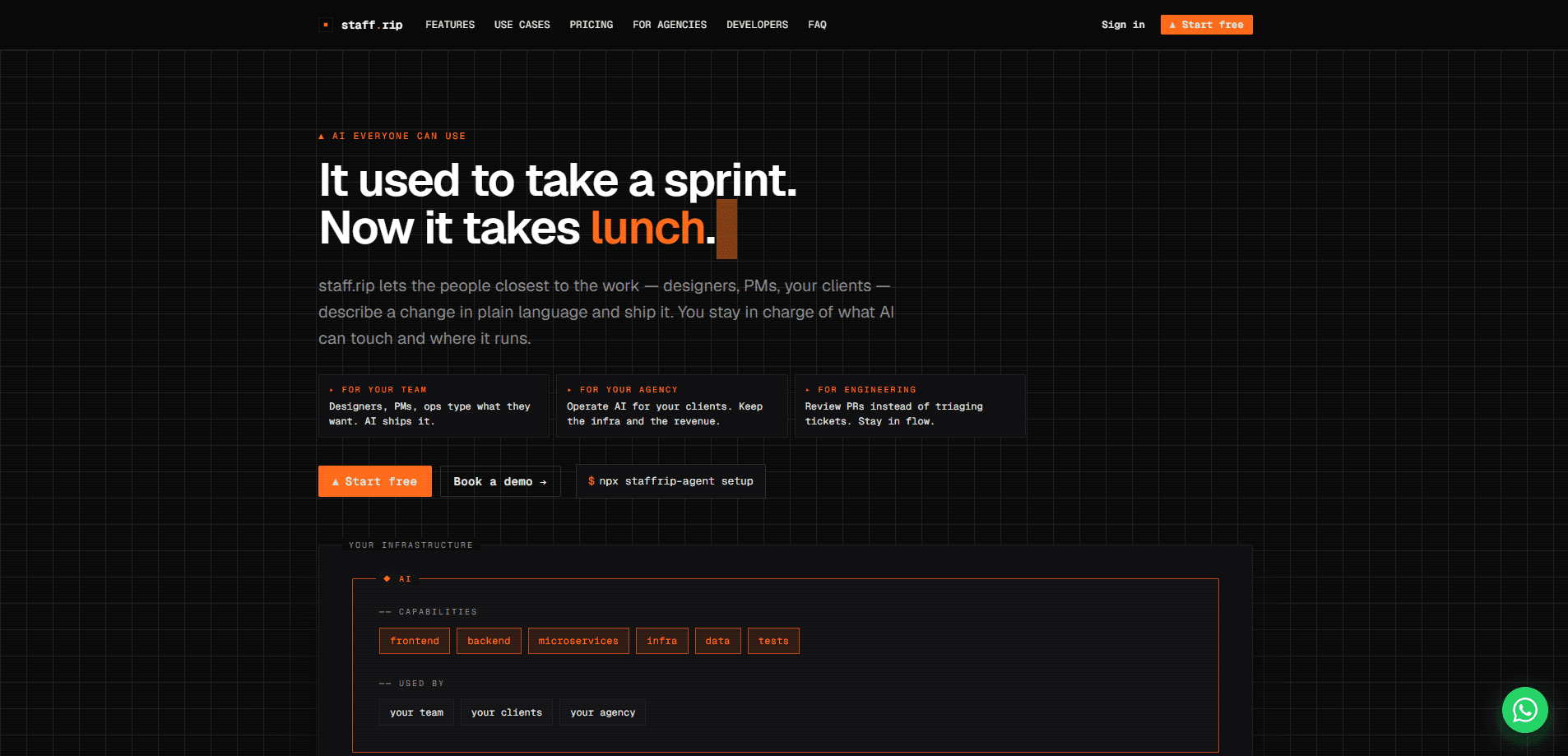Click the your team tag
This screenshot has height=756, width=1568.
pos(416,712)
